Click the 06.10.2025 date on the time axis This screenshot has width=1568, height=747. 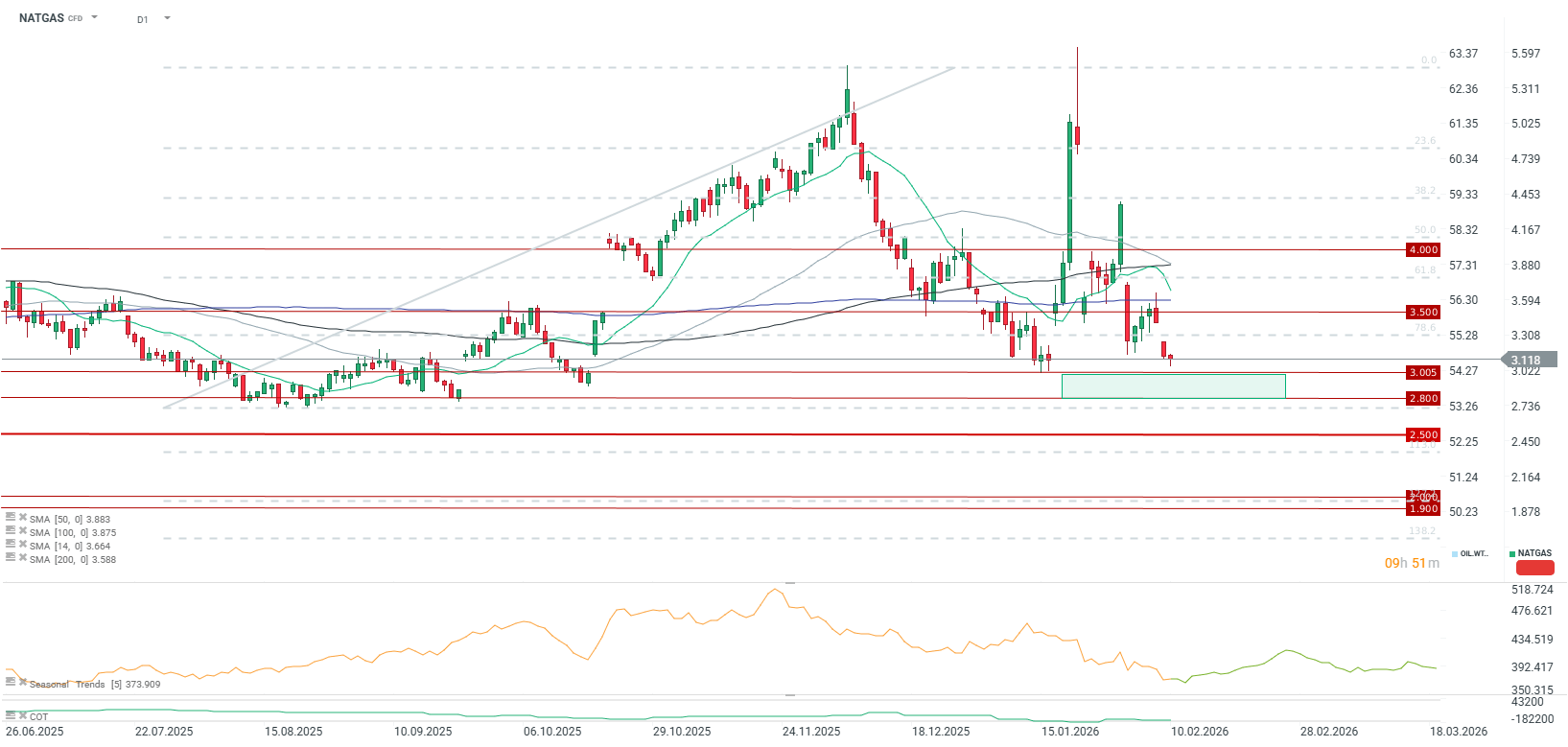[552, 731]
